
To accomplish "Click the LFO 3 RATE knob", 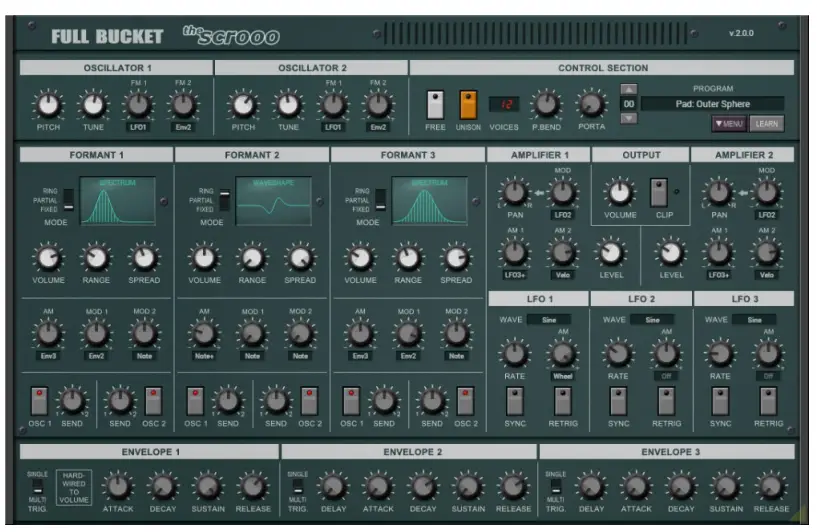I will [720, 354].
